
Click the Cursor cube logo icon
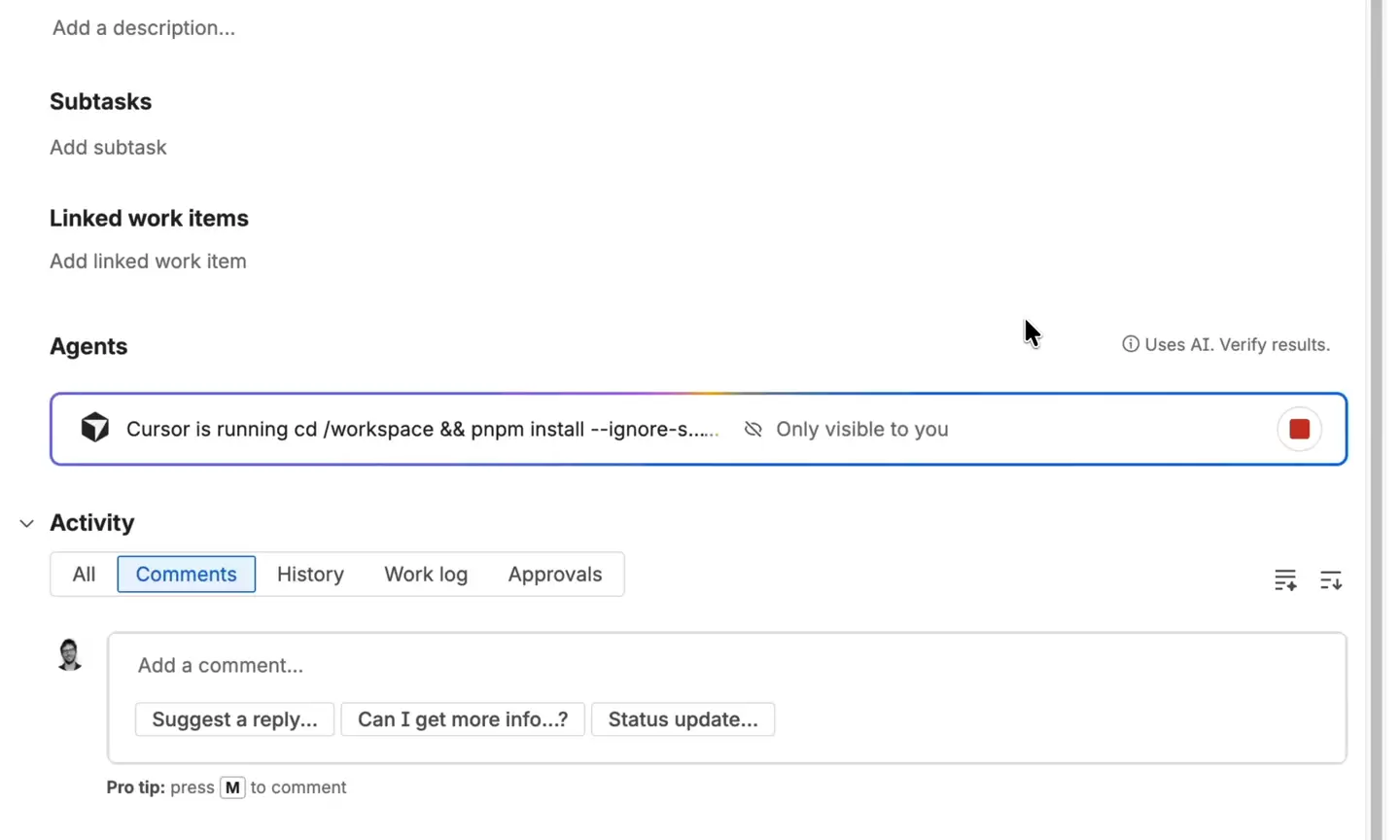click(94, 428)
